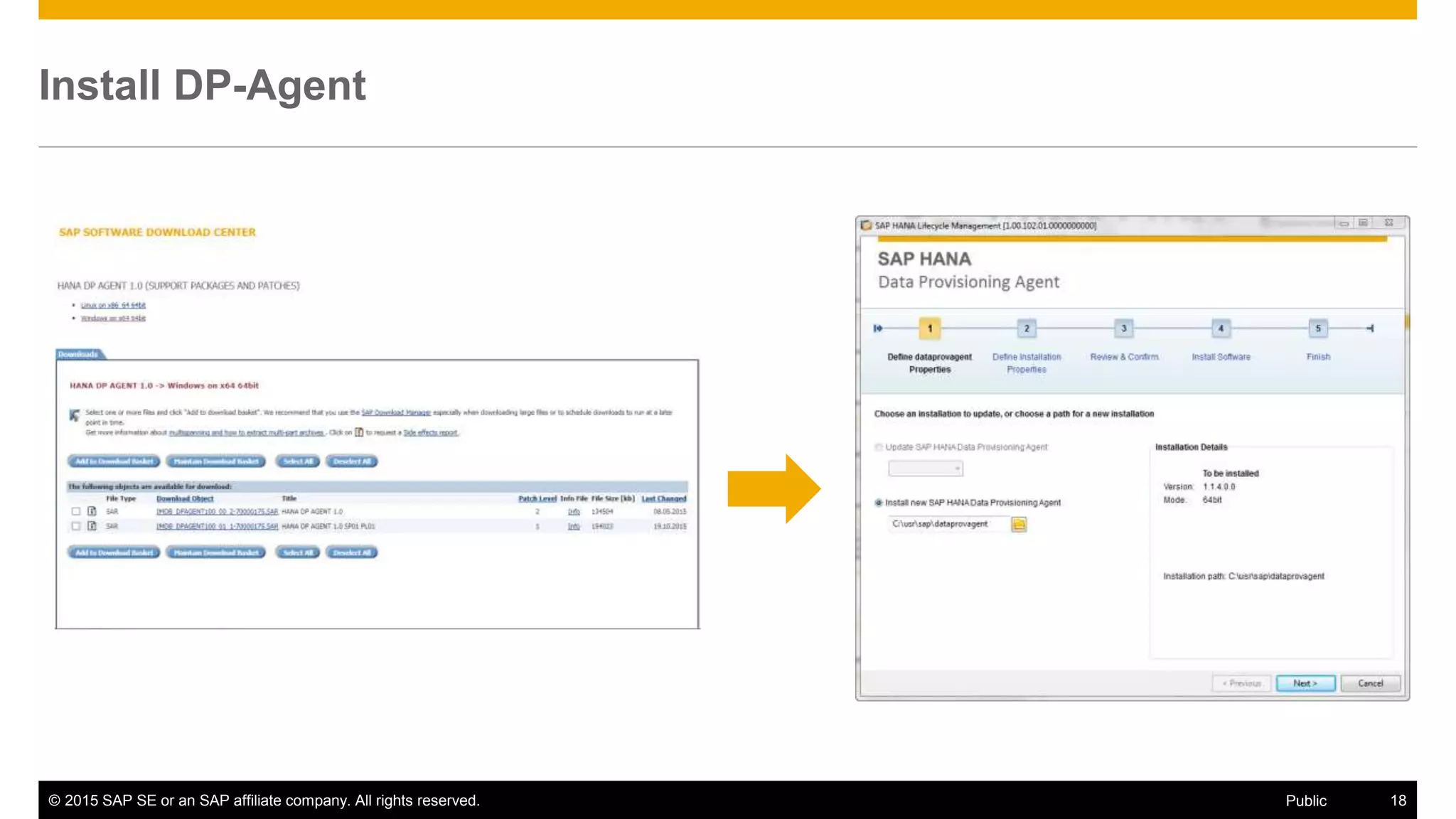1456x819 pixels.
Task: Select Update SAP HANA Data Provisioning Agent radio
Action: click(x=879, y=447)
